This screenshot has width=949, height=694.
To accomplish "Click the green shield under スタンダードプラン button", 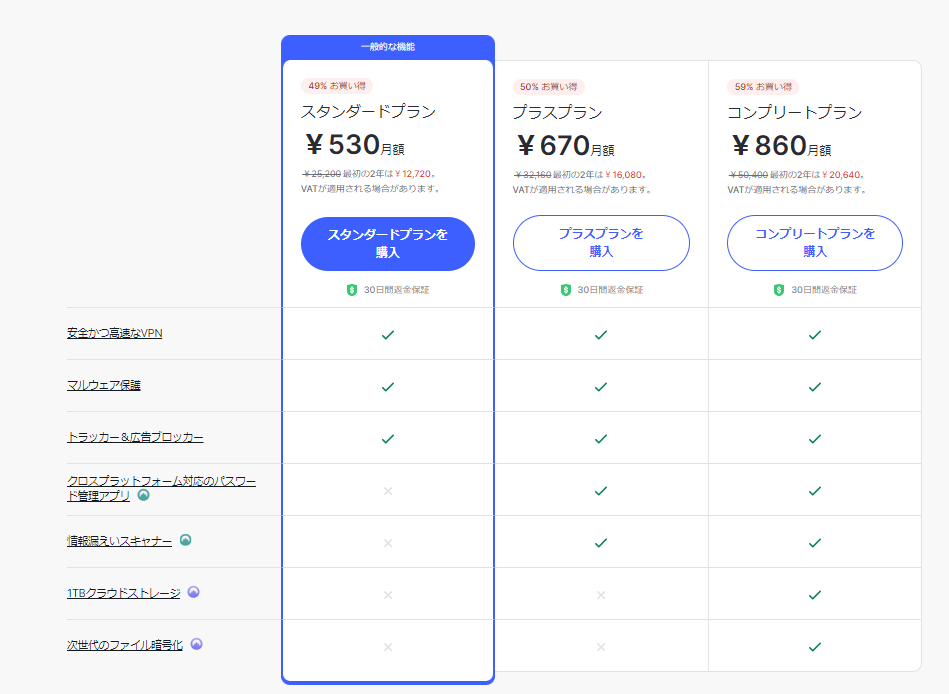I will pos(352,290).
